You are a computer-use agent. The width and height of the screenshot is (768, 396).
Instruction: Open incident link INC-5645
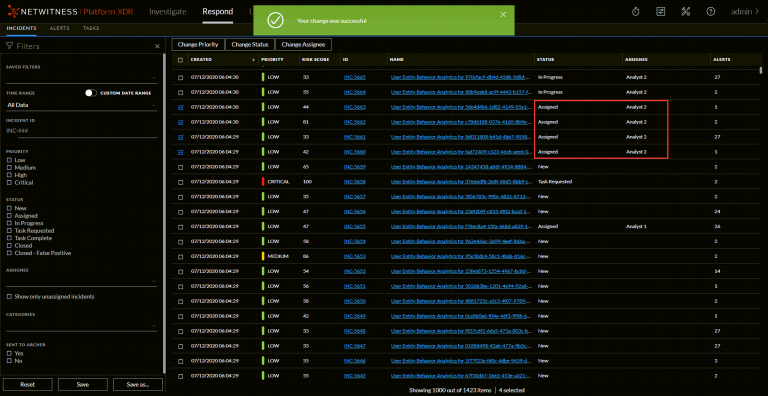(x=355, y=376)
